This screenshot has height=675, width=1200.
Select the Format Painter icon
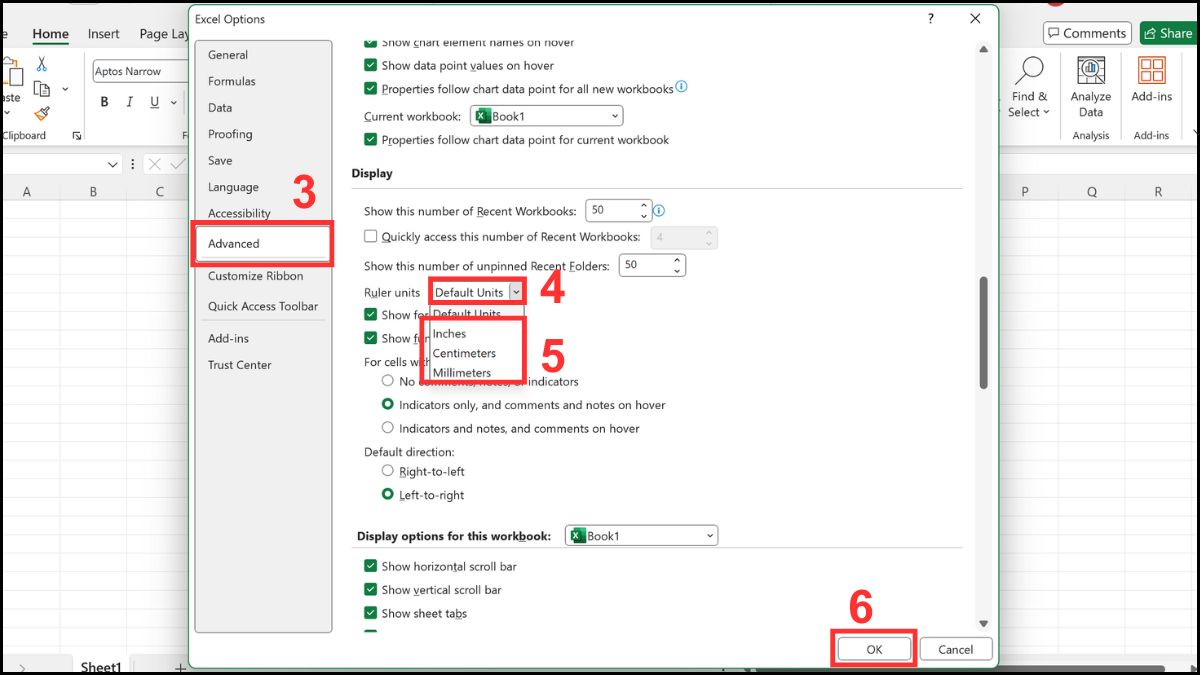click(43, 113)
